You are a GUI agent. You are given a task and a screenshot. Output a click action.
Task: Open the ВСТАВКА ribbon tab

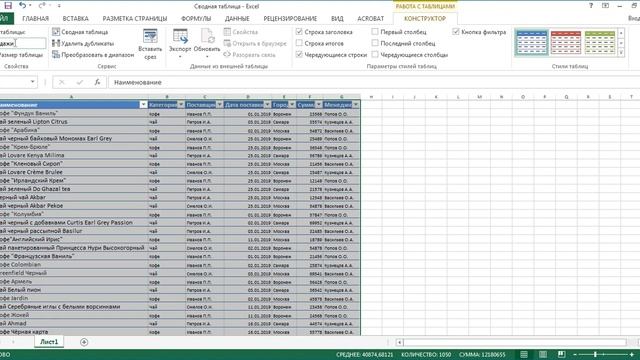click(x=76, y=18)
